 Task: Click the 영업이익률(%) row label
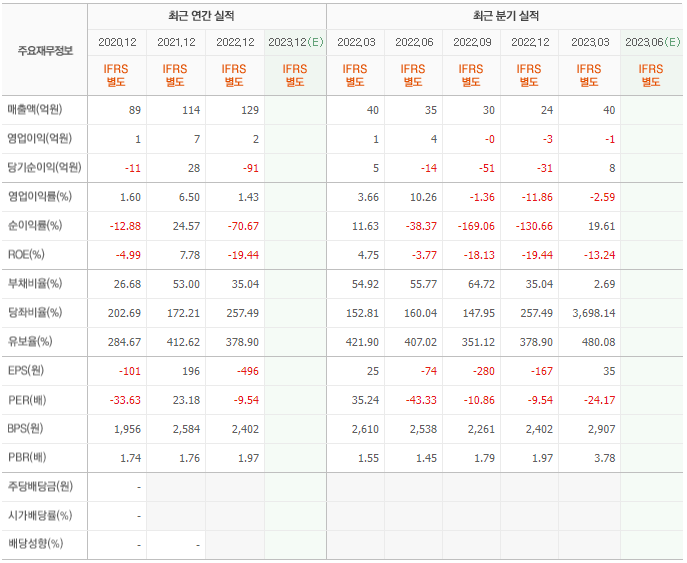tap(40, 196)
